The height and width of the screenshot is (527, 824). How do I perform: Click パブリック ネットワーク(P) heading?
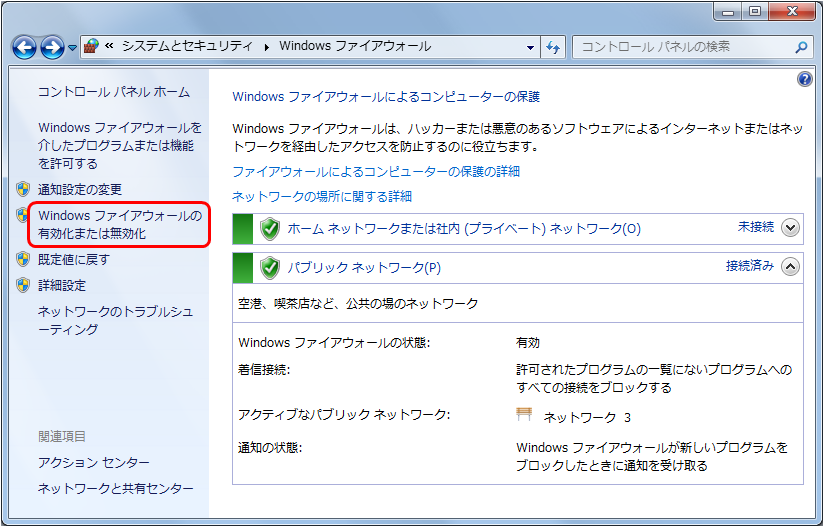coord(364,267)
